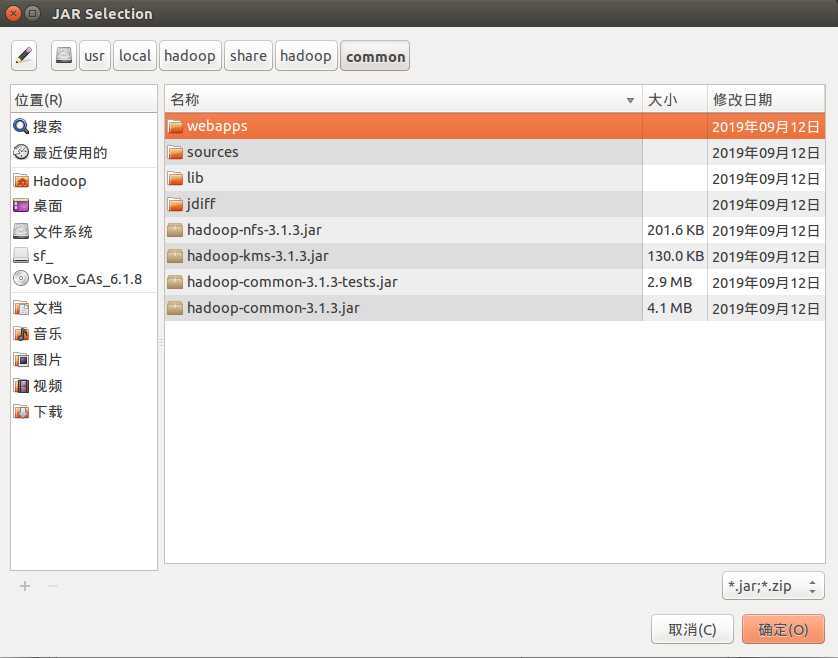The width and height of the screenshot is (838, 658).
Task: Click date cell of webapps row
Action: point(766,127)
